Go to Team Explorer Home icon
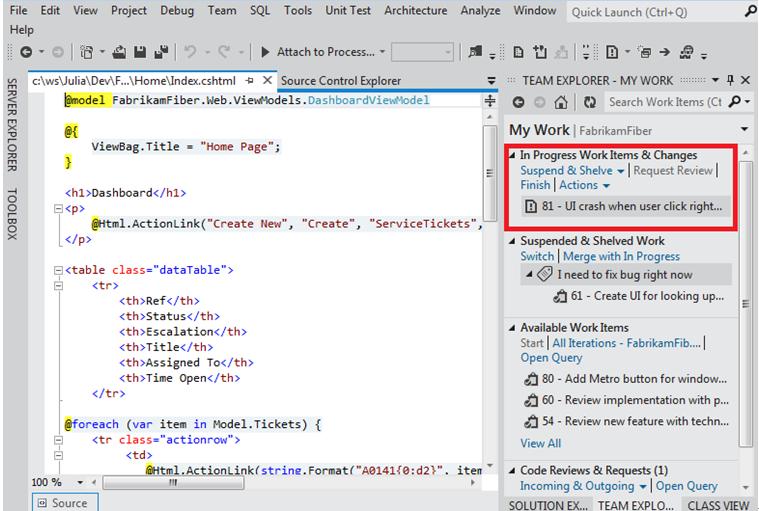The image size is (759, 511). pos(561,102)
